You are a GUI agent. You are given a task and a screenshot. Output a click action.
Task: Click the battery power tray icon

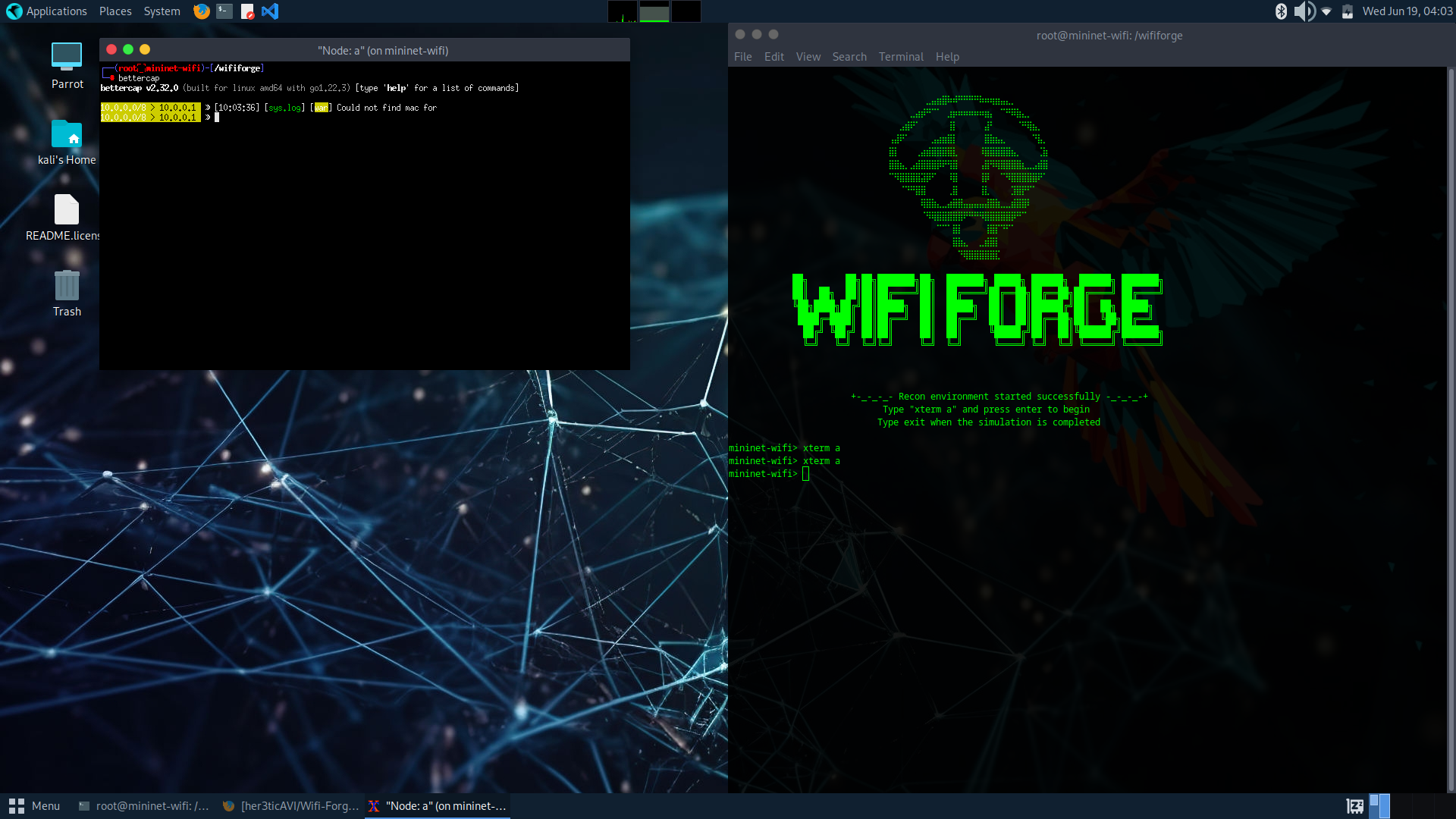[1348, 11]
